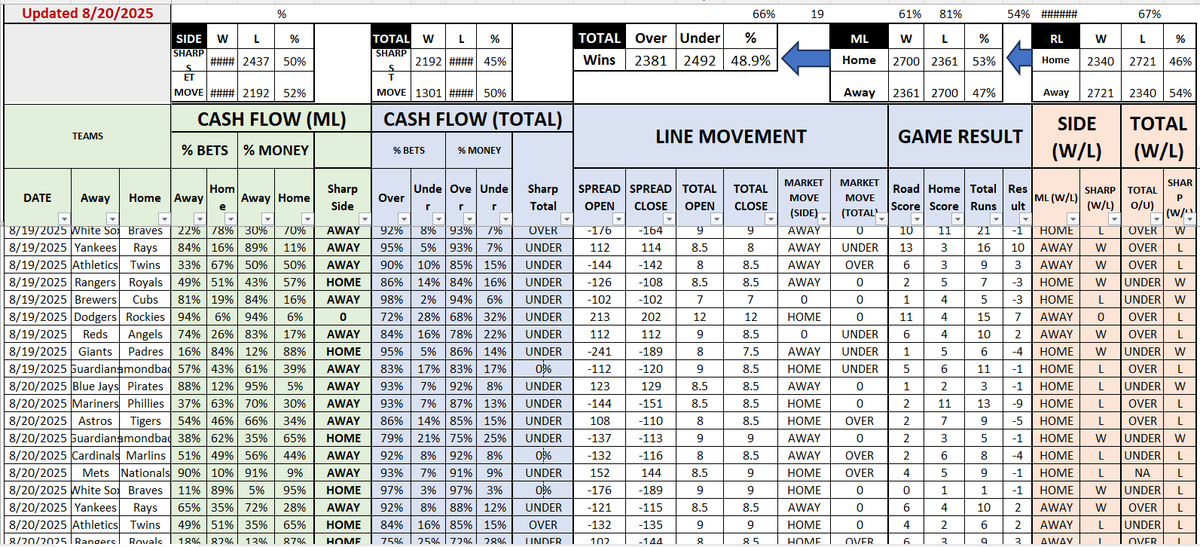Select the 'SIDE (W/L)' orange header cell

(x=1077, y=136)
